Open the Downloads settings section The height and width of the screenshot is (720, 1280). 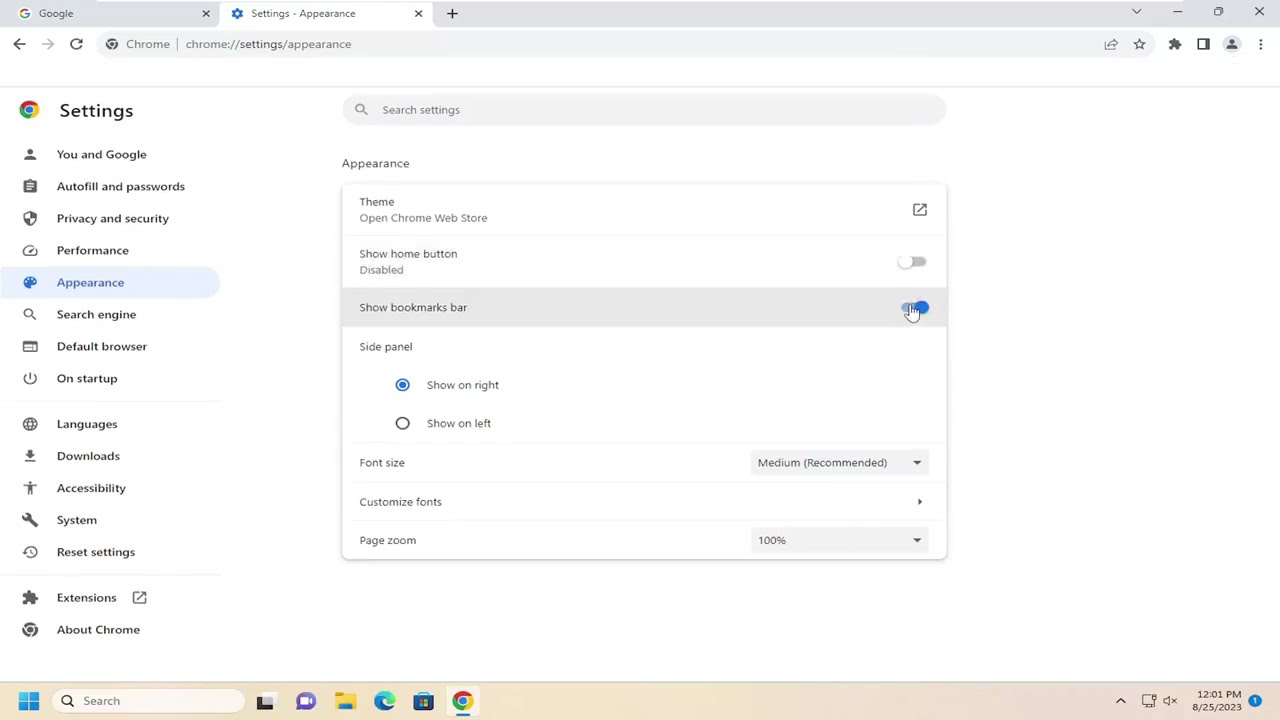[88, 456]
